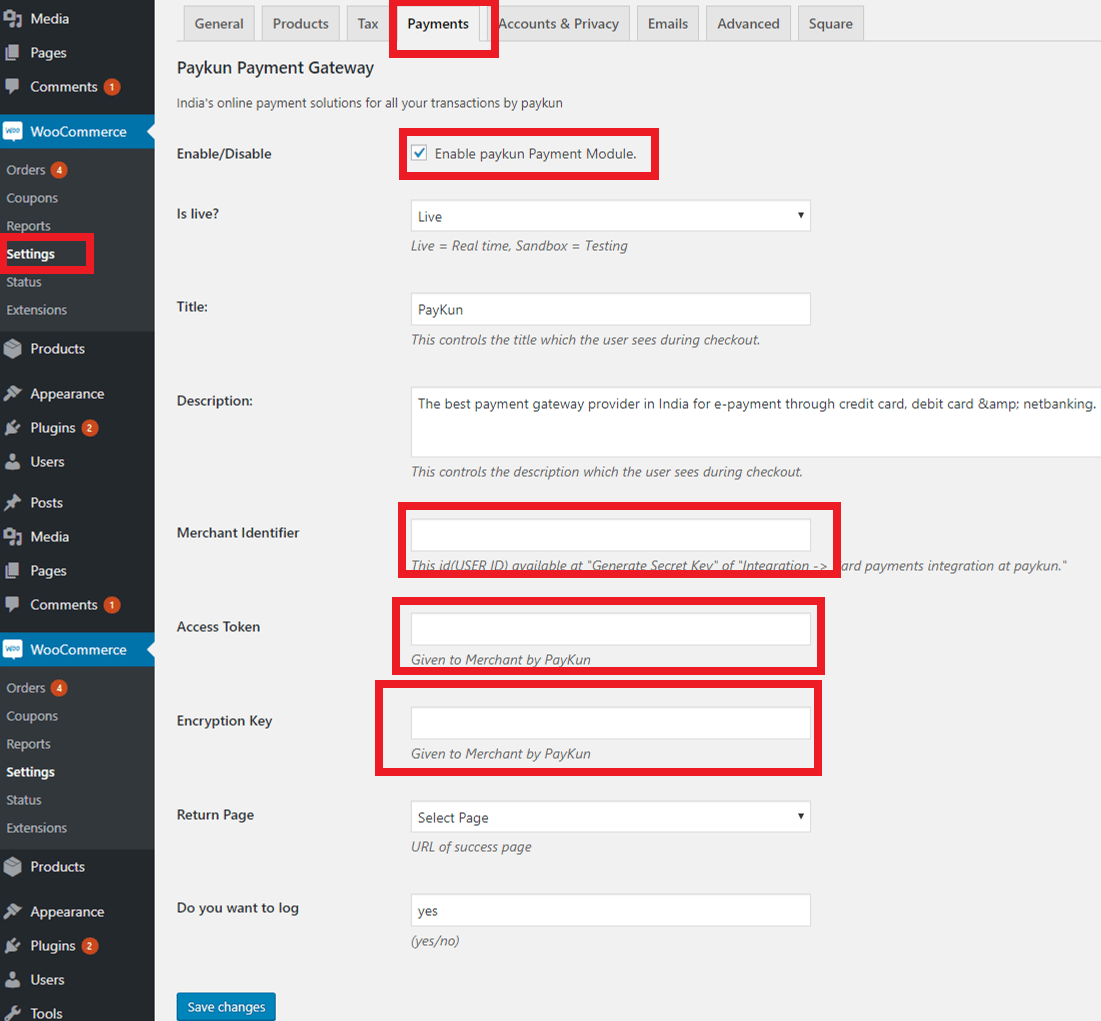1101x1021 pixels.
Task: Click the upper Comments speech bubble icon
Action: (x=13, y=86)
